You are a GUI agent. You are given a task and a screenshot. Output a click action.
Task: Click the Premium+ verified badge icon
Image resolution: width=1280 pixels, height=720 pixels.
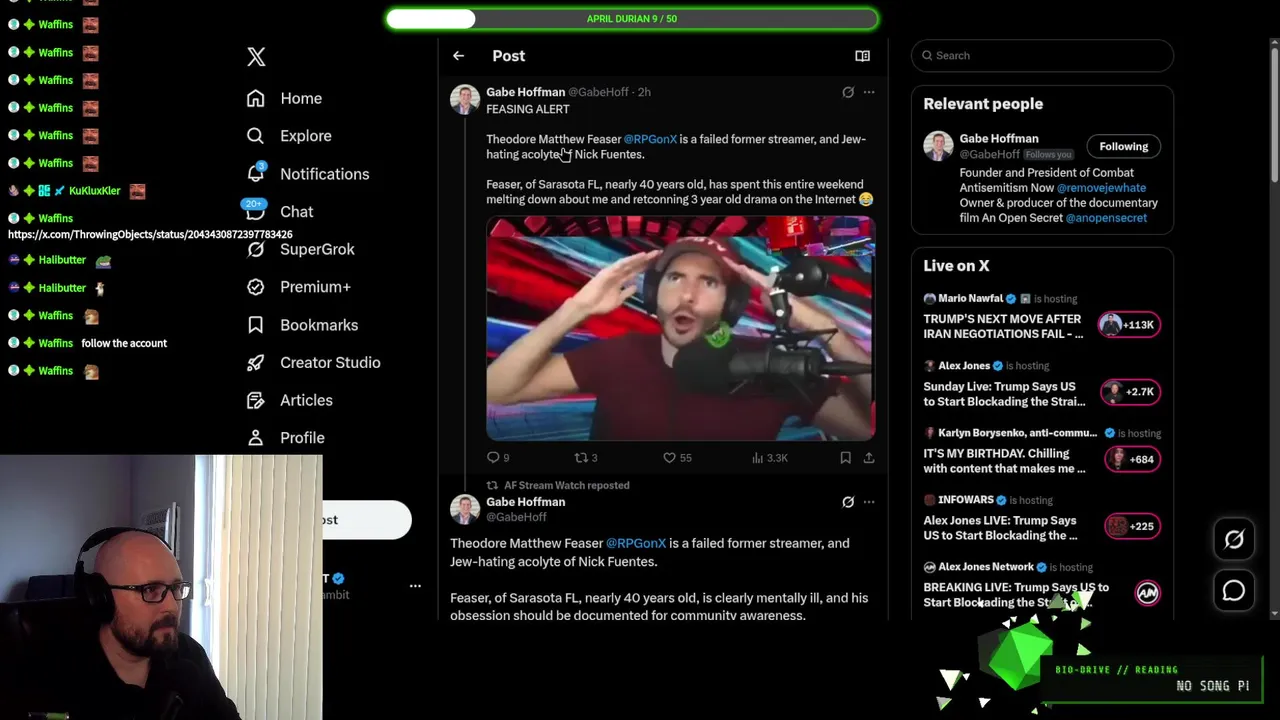tap(256, 287)
